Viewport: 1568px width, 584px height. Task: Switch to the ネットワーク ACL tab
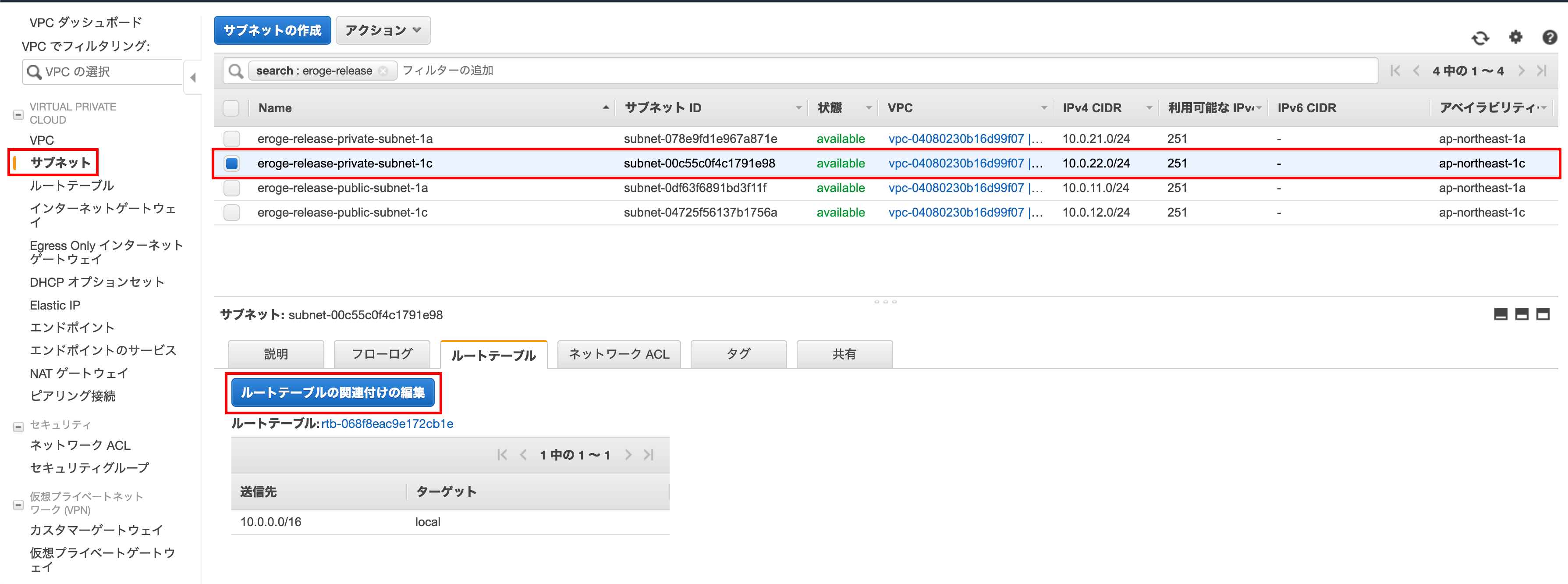(618, 354)
